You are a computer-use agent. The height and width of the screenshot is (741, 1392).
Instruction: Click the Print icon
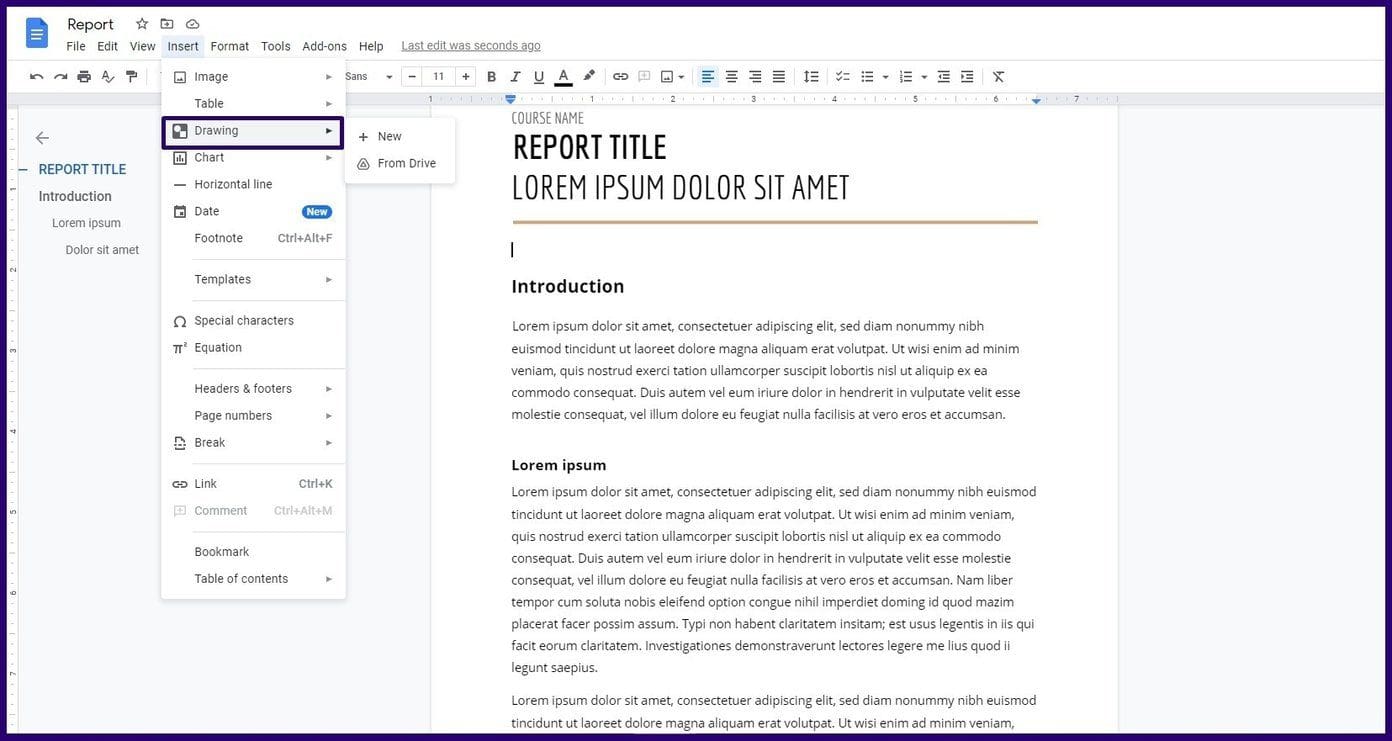[84, 77]
